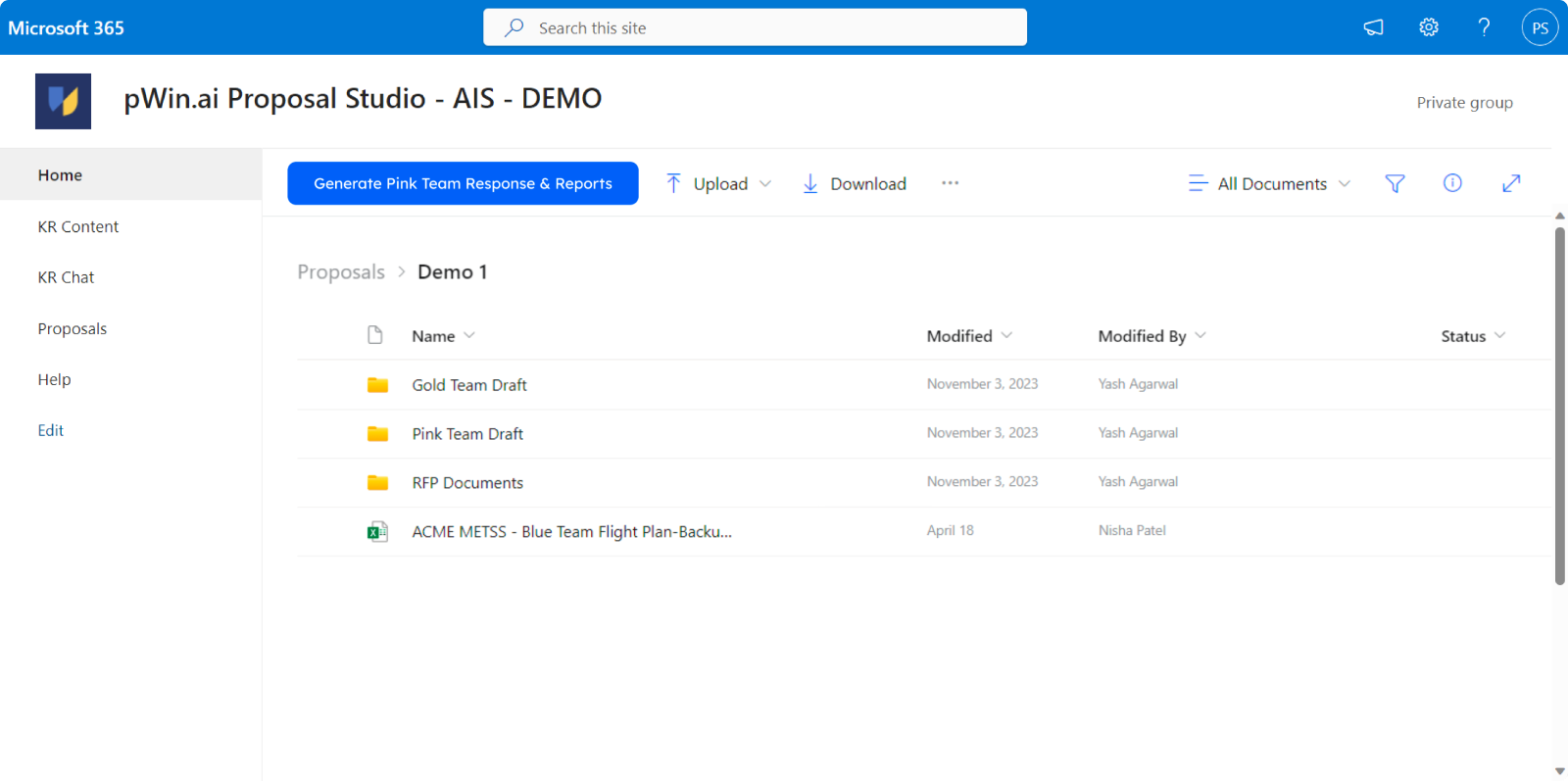
Task: Click 'Yash Agarwal' in RFP Documents row
Action: [1138, 481]
